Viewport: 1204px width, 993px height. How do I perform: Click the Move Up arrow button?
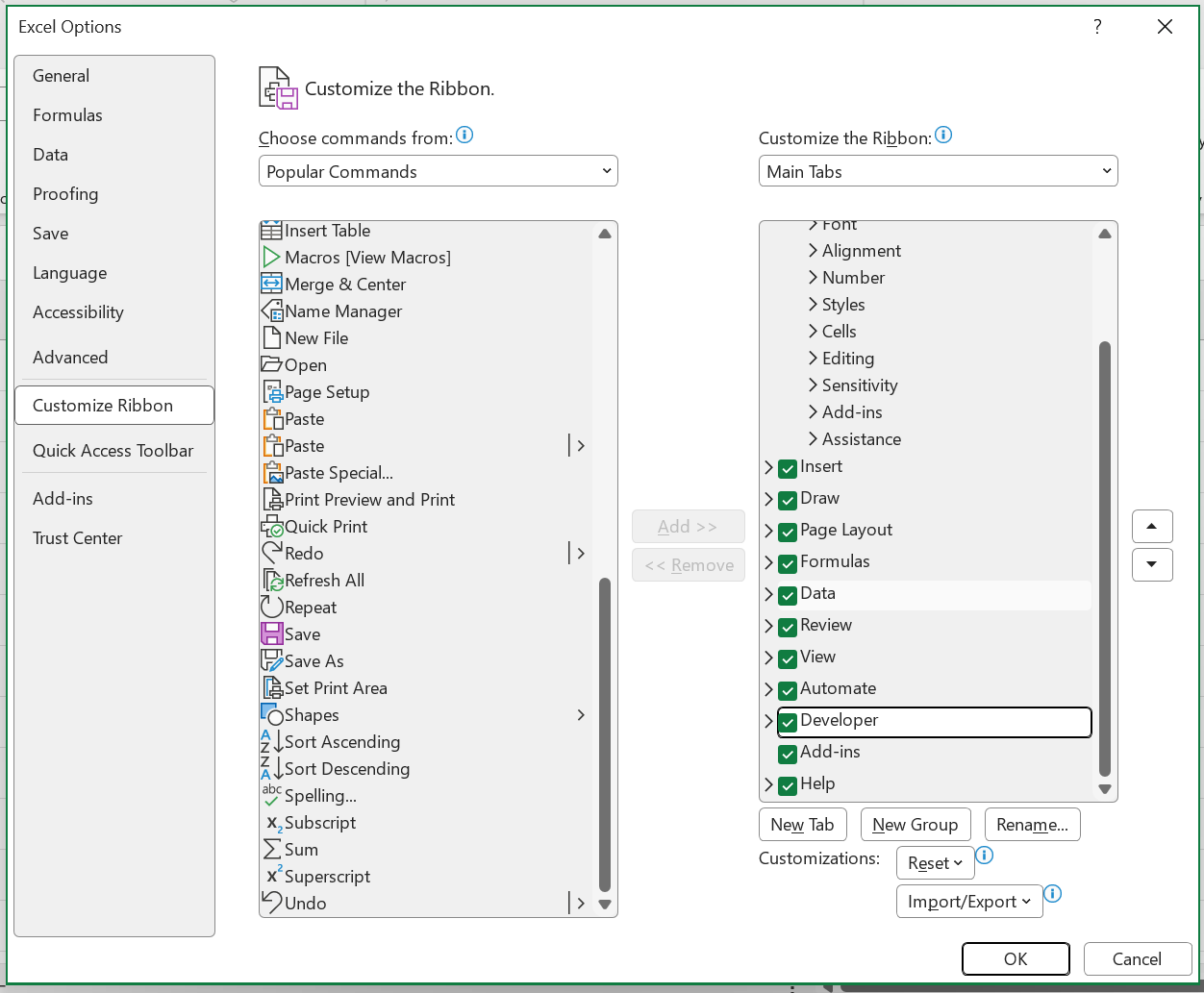pyautogui.click(x=1152, y=526)
